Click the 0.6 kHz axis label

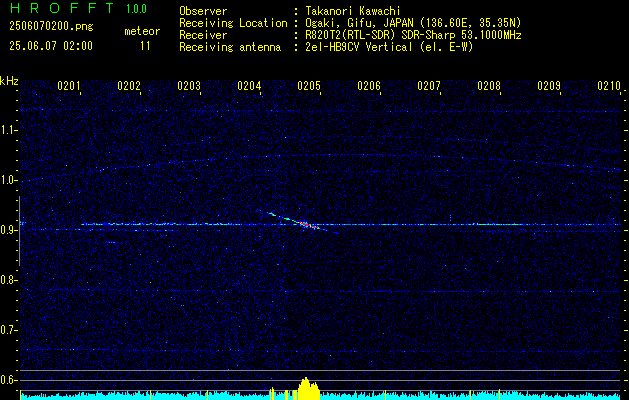[x=8, y=380]
